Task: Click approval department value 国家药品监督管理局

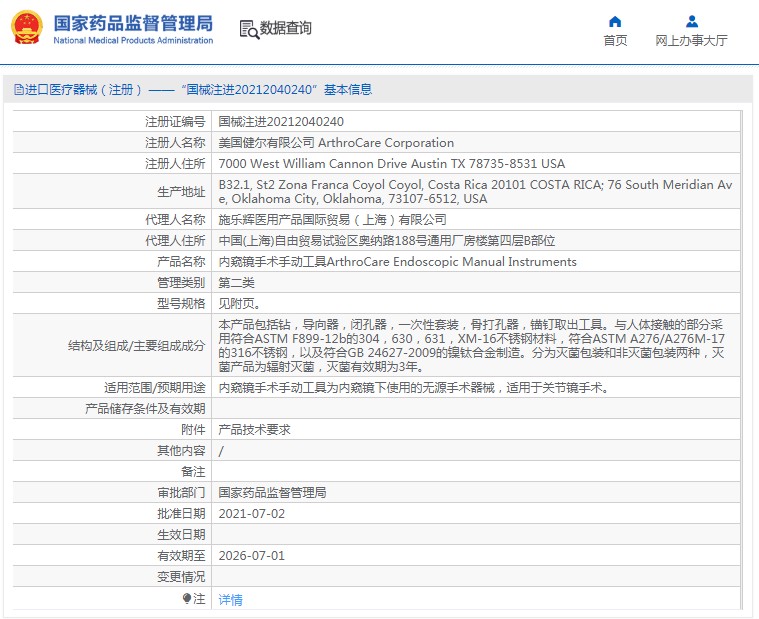Action: point(272,493)
